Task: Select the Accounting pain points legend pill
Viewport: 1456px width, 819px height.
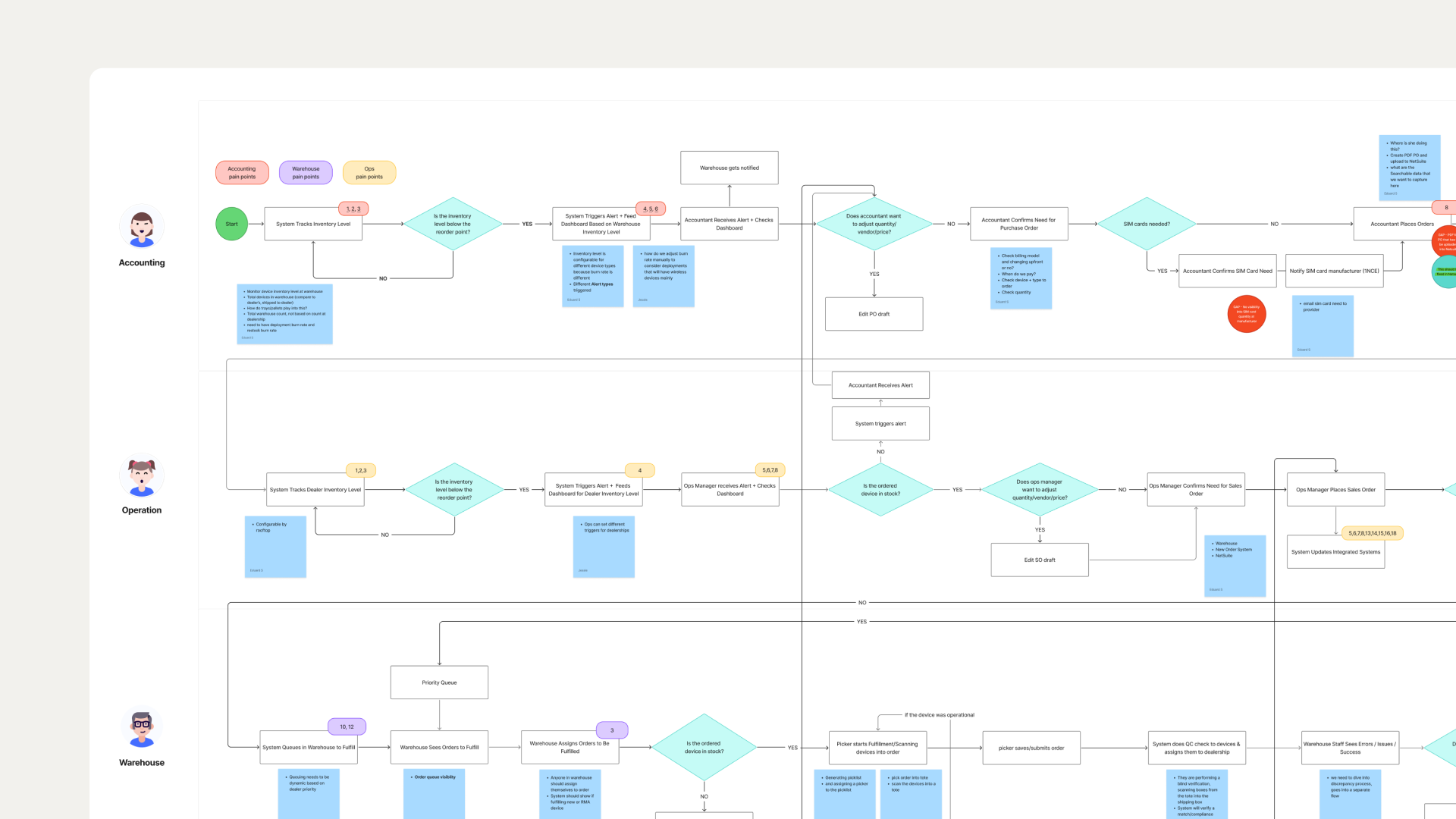Action: pos(242,173)
